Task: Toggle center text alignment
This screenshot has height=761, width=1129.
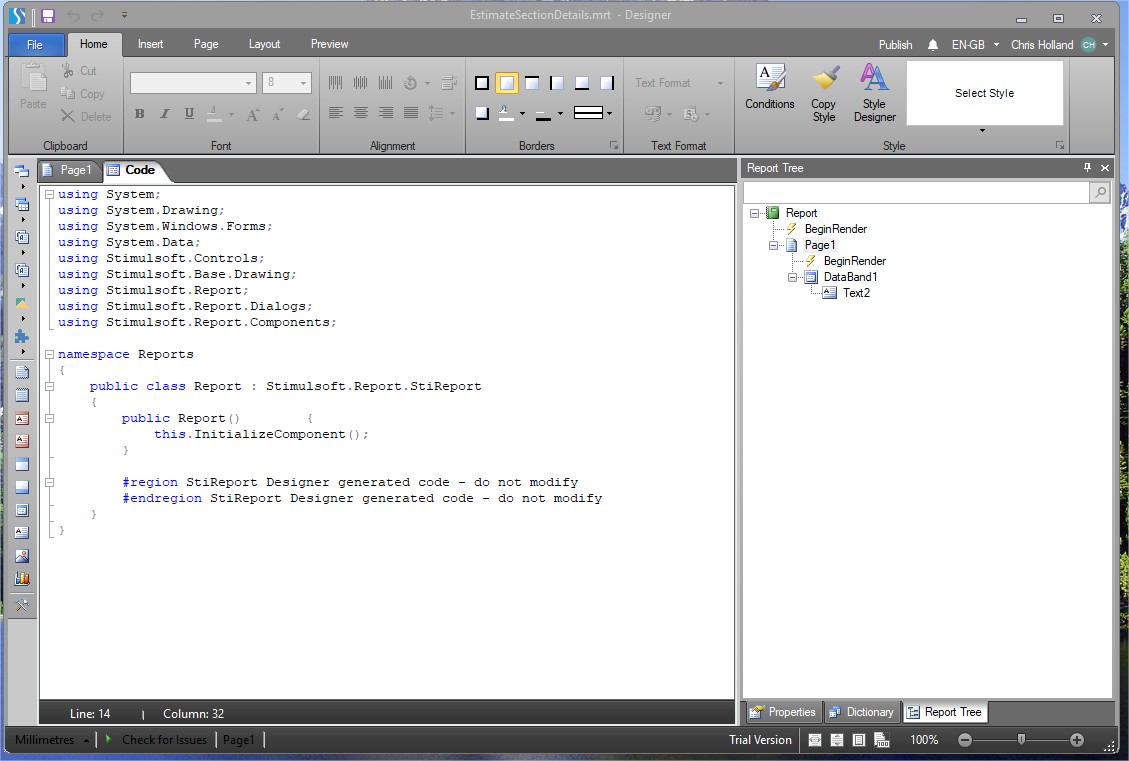Action: coord(361,112)
